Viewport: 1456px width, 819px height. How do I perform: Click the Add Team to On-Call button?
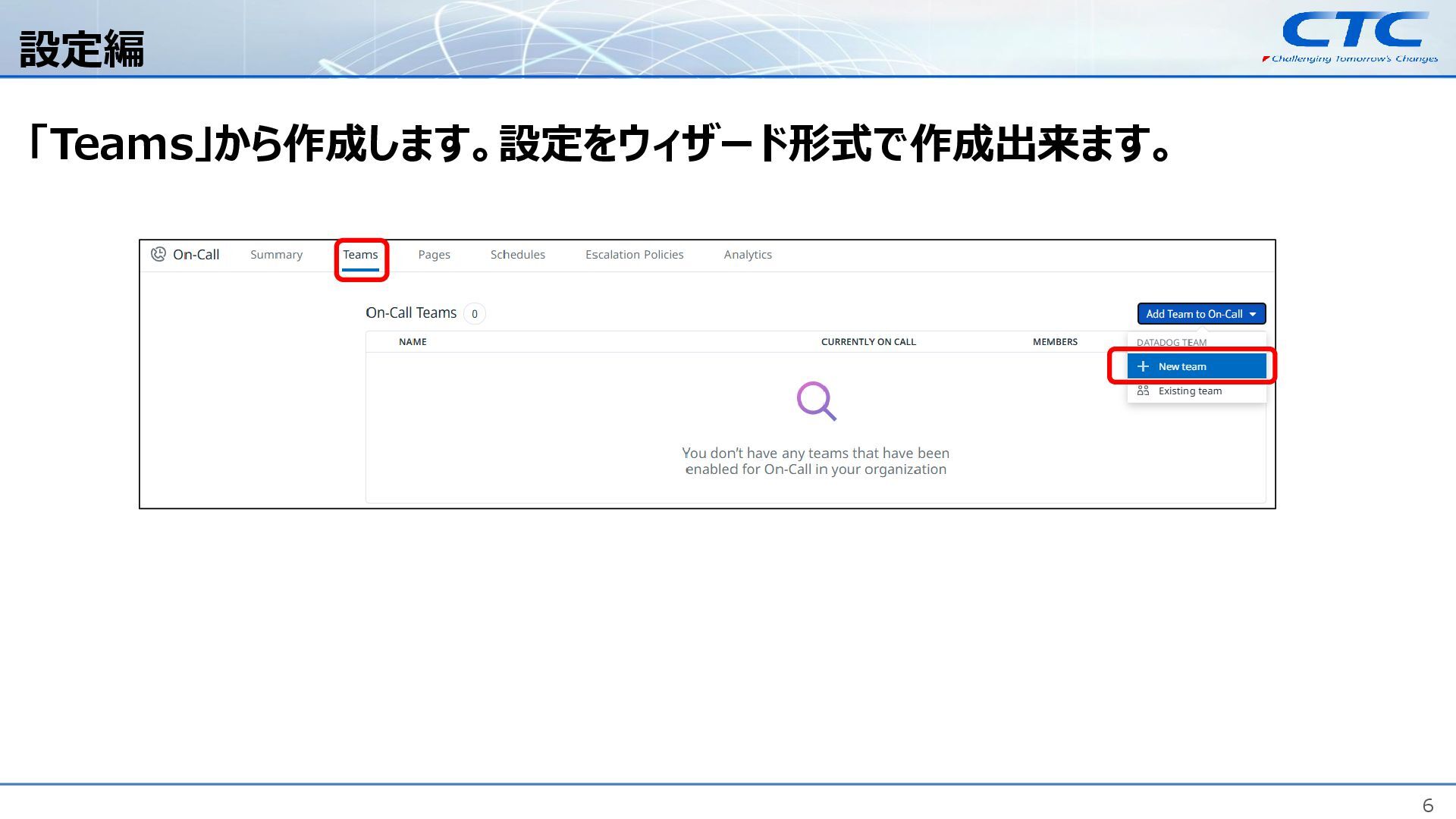tap(1201, 314)
